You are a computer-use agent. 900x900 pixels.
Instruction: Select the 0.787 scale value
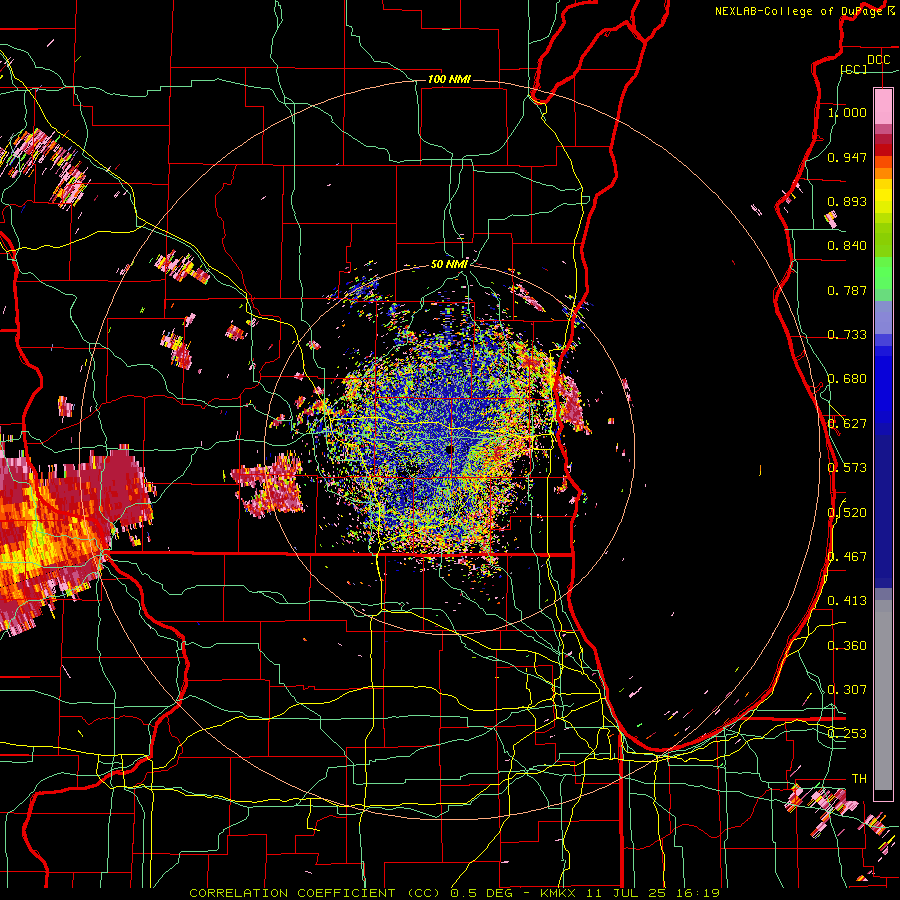(847, 290)
